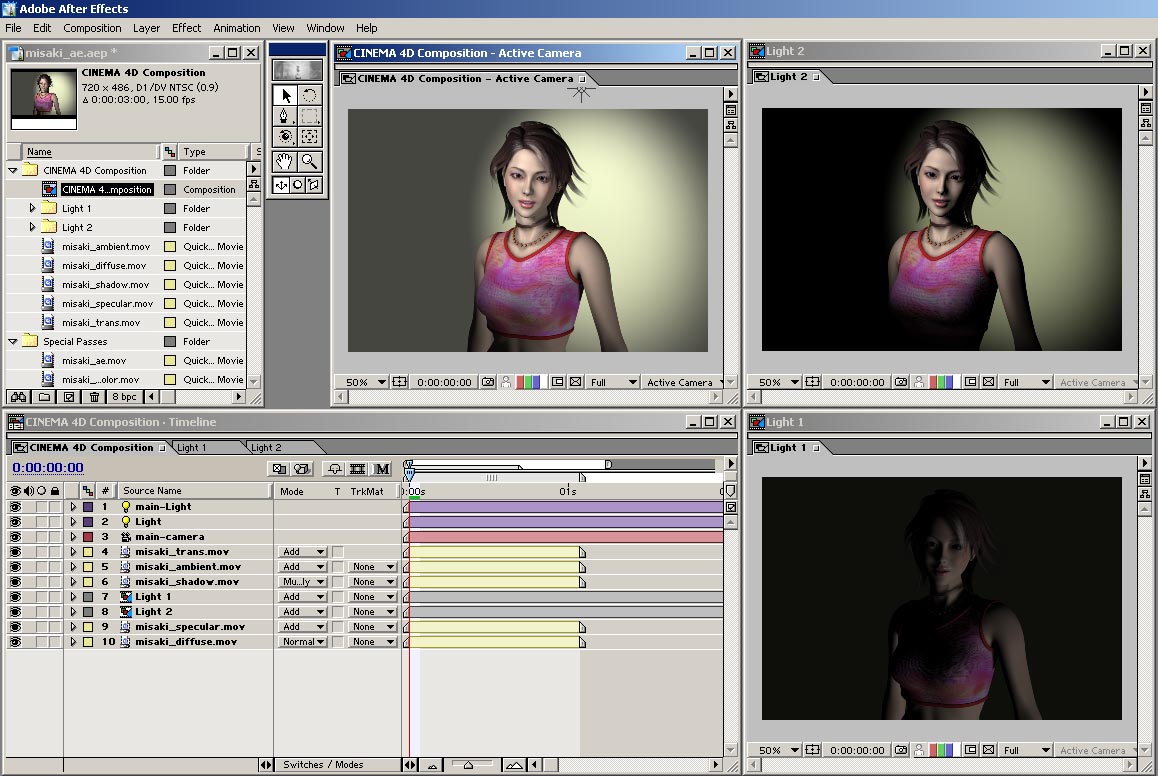
Task: Select the Rotation tool
Action: [310, 95]
